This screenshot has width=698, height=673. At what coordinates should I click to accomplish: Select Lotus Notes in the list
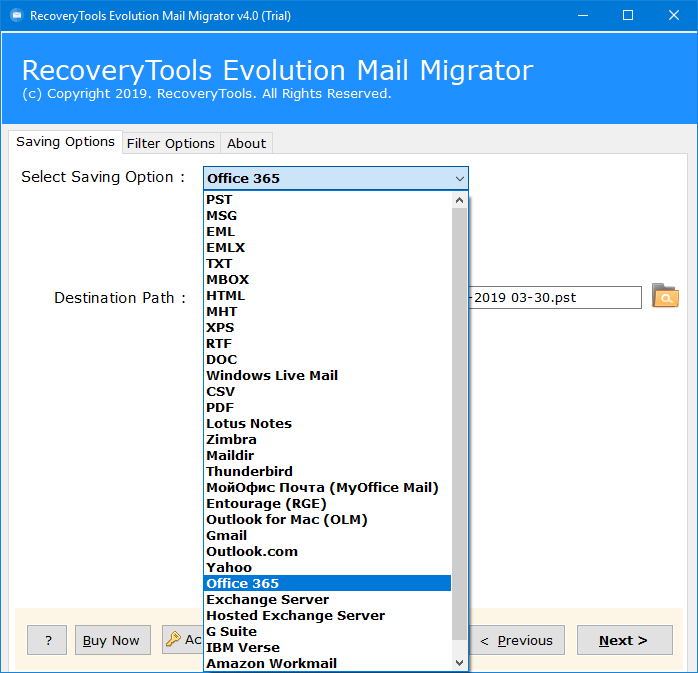tap(327, 424)
